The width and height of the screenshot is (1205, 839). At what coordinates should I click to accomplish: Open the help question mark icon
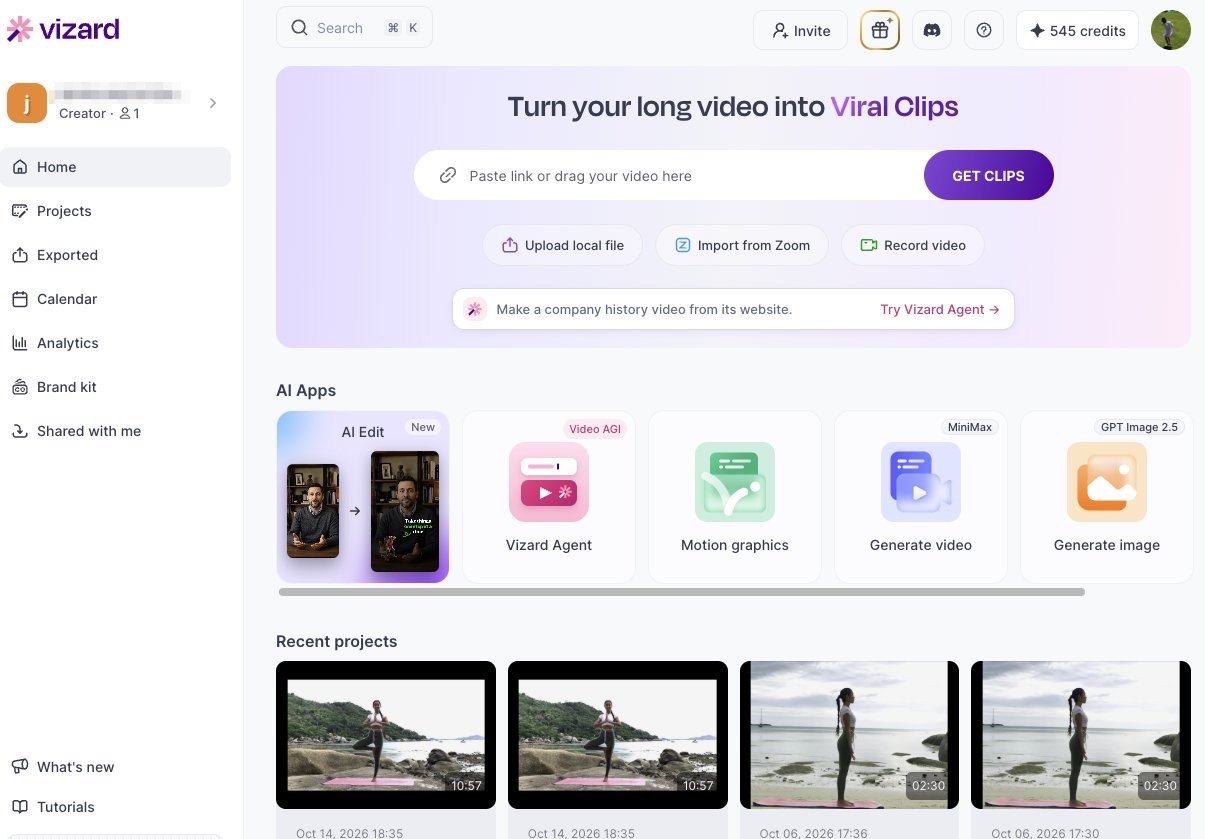[984, 30]
